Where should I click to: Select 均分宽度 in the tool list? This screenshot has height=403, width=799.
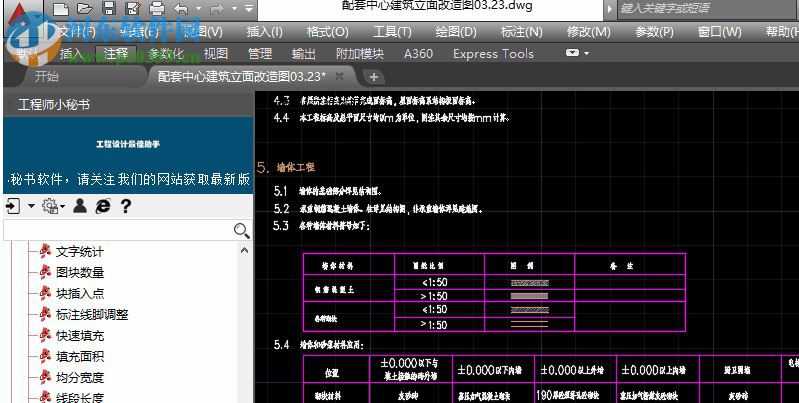tap(79, 378)
